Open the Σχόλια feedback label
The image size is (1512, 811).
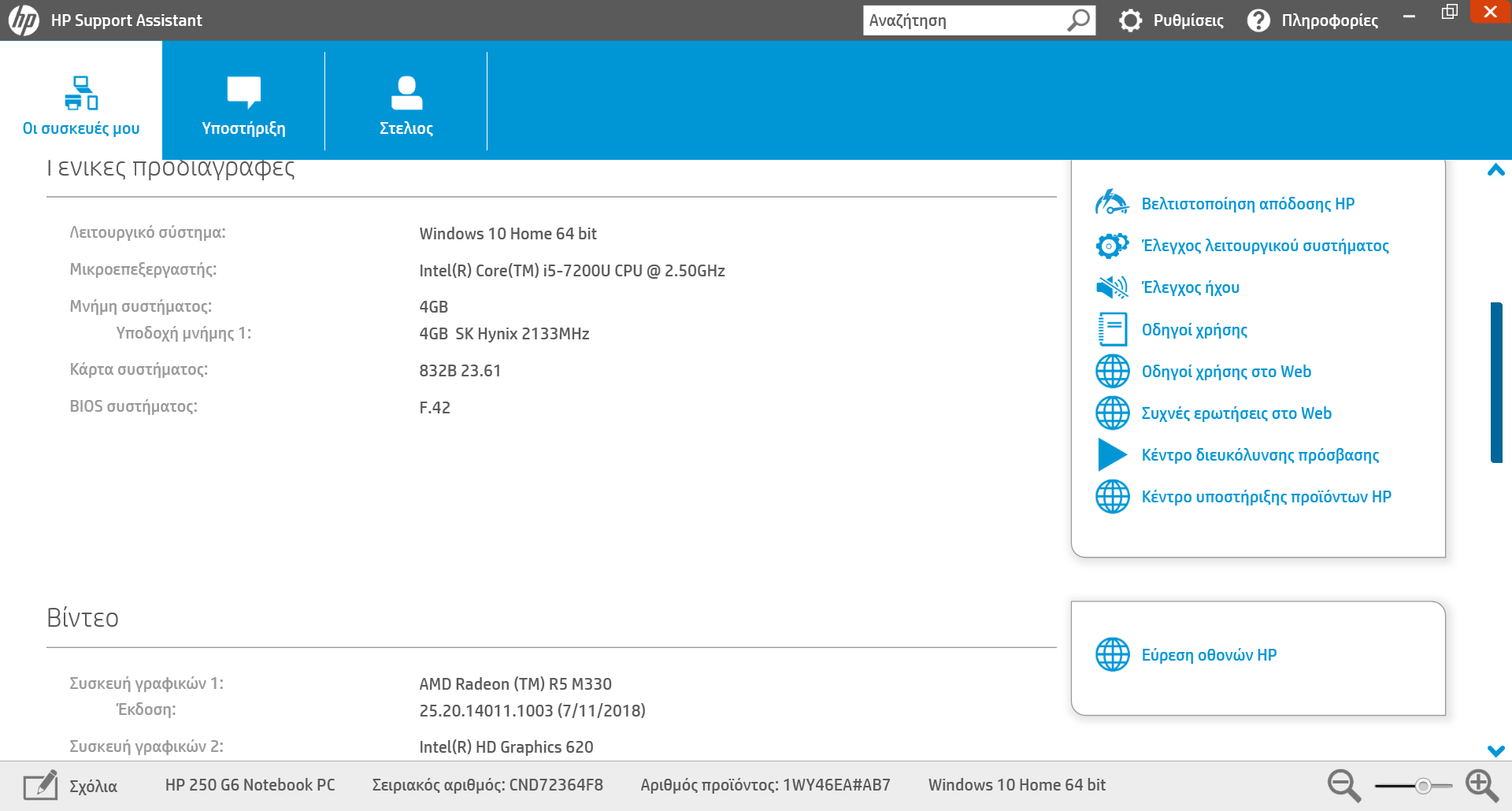click(93, 786)
